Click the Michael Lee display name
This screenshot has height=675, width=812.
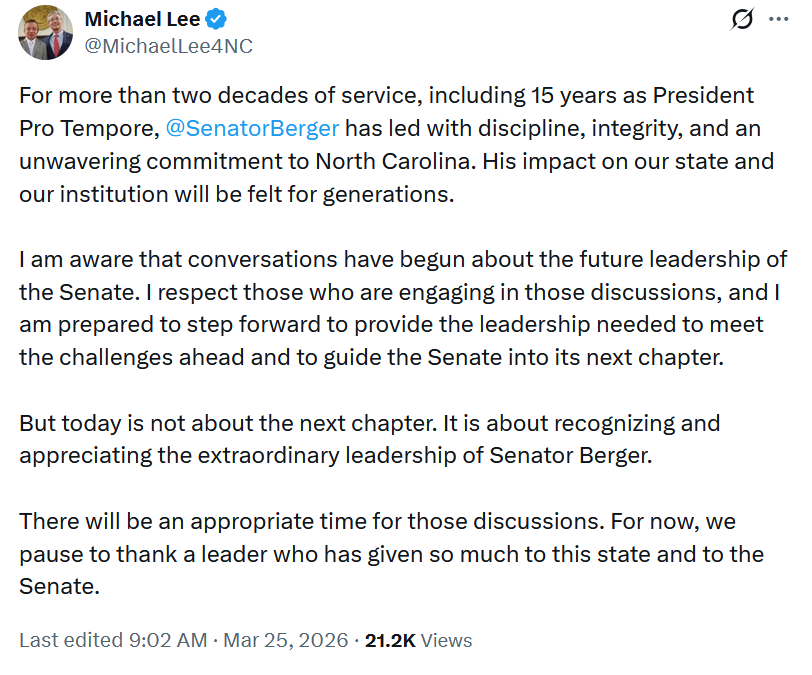142,19
